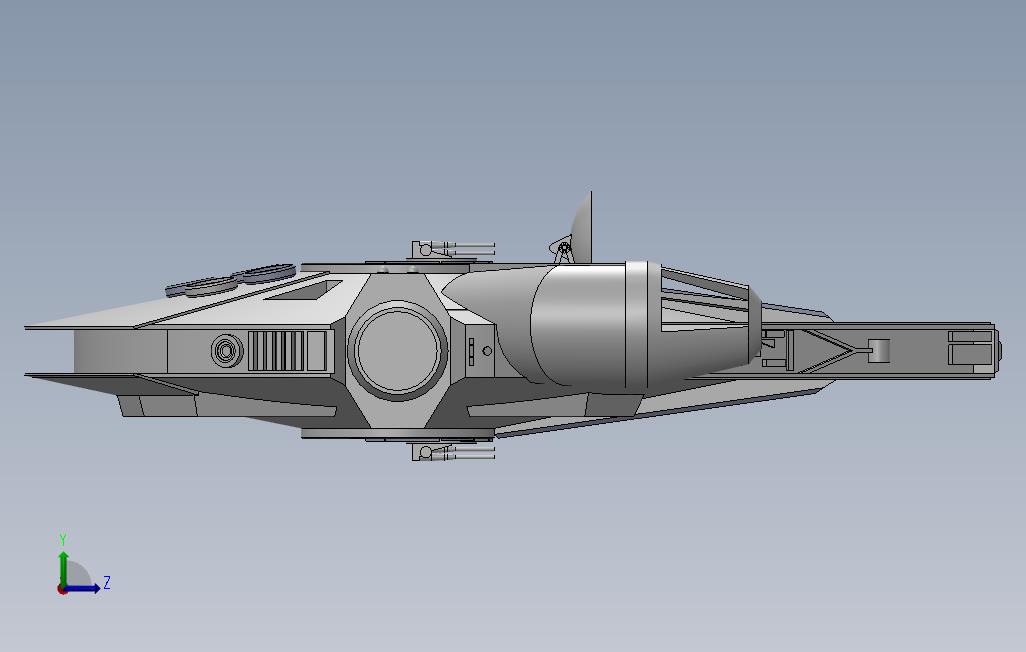Click the red origin point of coordinate triad
The height and width of the screenshot is (652, 1026).
pyautogui.click(x=62, y=590)
